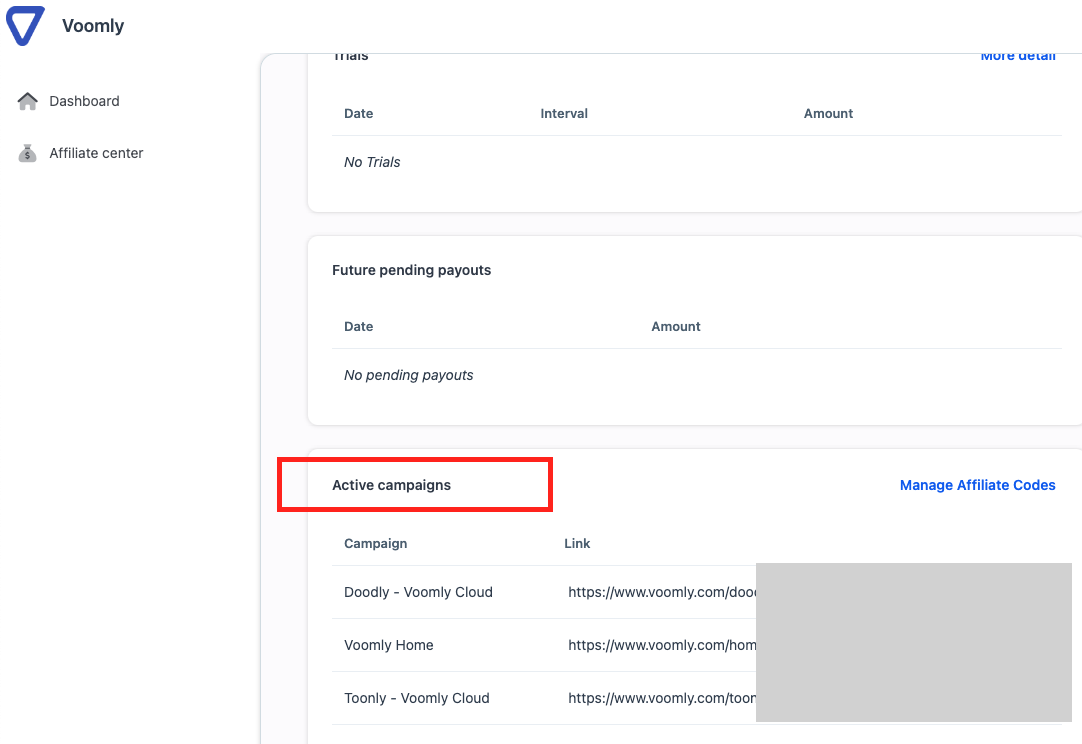The image size is (1082, 744).
Task: Open the Trials More detail link
Action: coord(1018,56)
